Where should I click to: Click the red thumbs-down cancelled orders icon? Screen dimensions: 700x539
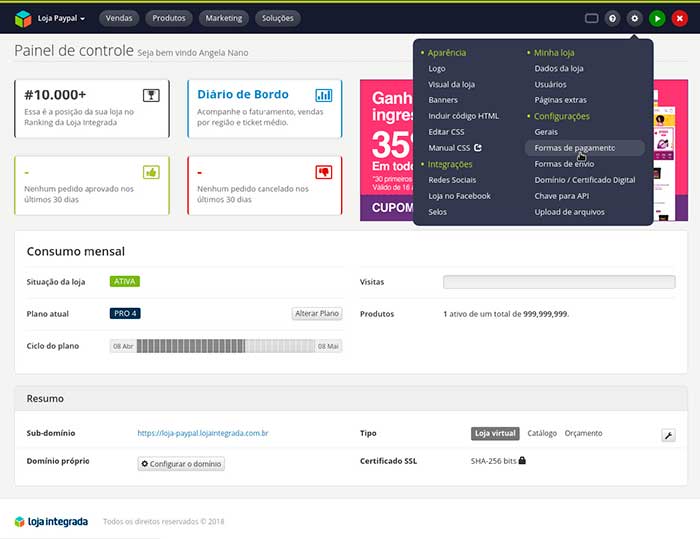pyautogui.click(x=323, y=171)
